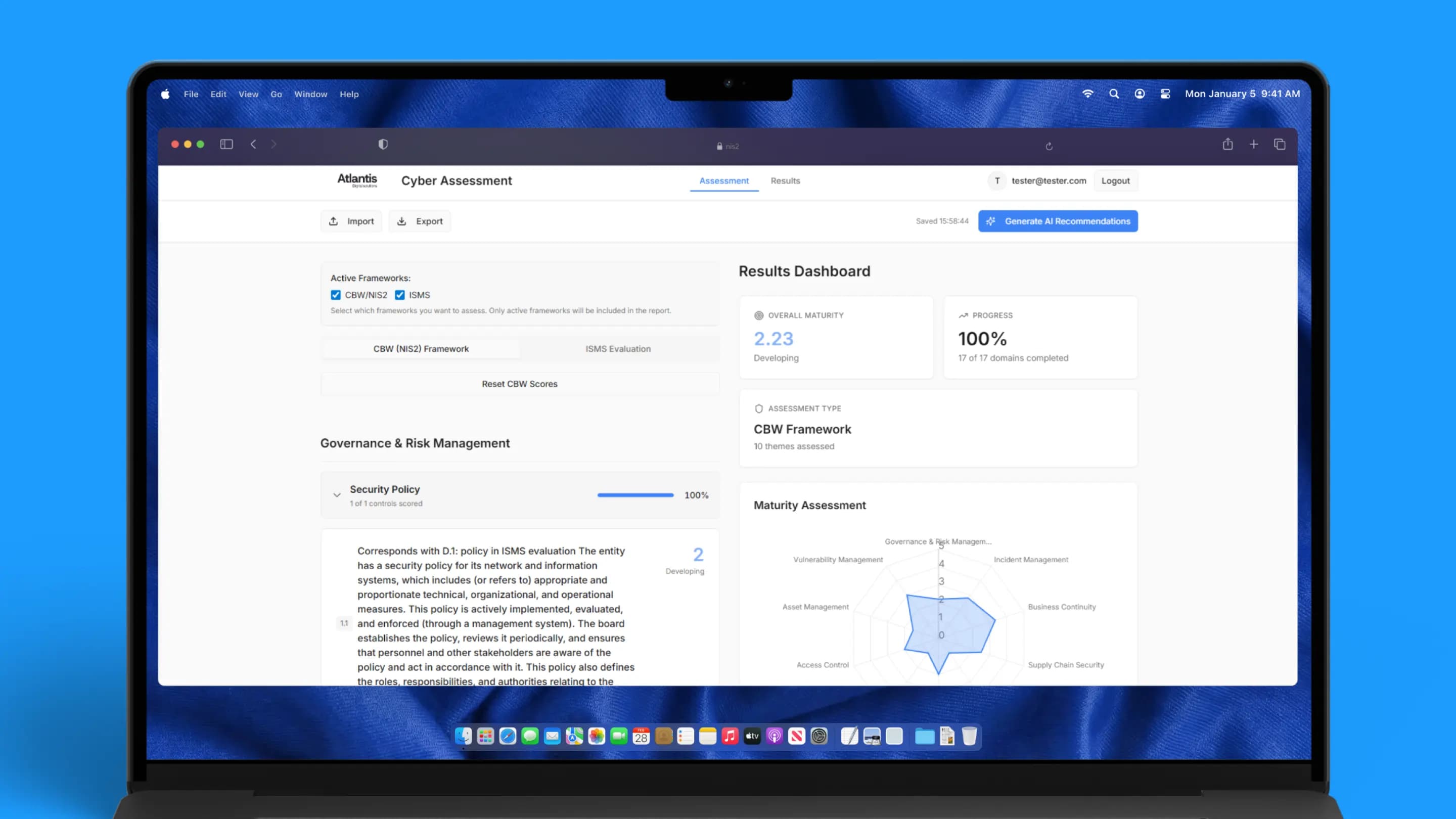Collapse the Security Policy section chevron
Image resolution: width=1456 pixels, height=819 pixels.
(337, 495)
